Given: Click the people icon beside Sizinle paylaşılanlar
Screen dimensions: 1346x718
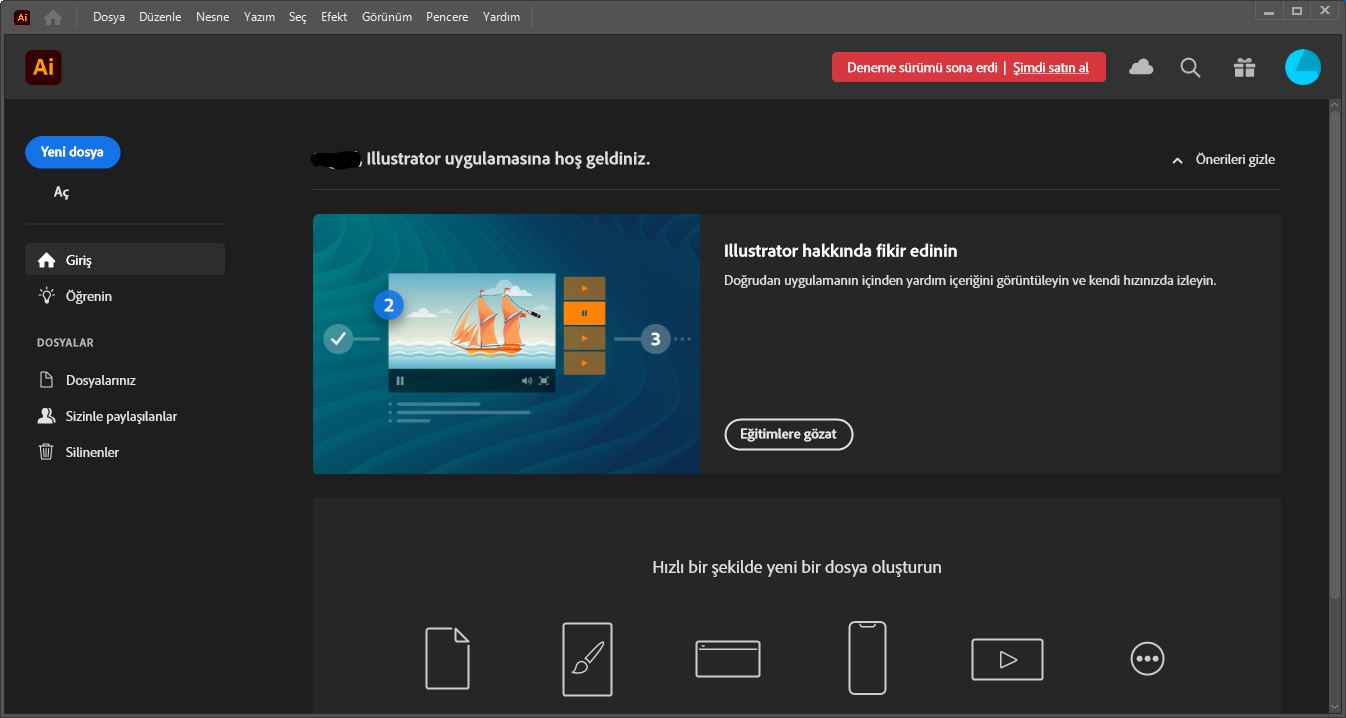Looking at the screenshot, I should (x=46, y=416).
